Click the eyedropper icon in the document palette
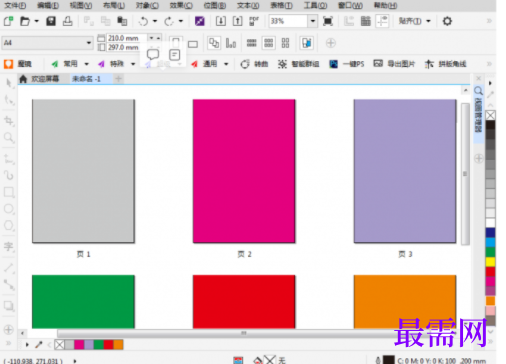 [x=39, y=344]
